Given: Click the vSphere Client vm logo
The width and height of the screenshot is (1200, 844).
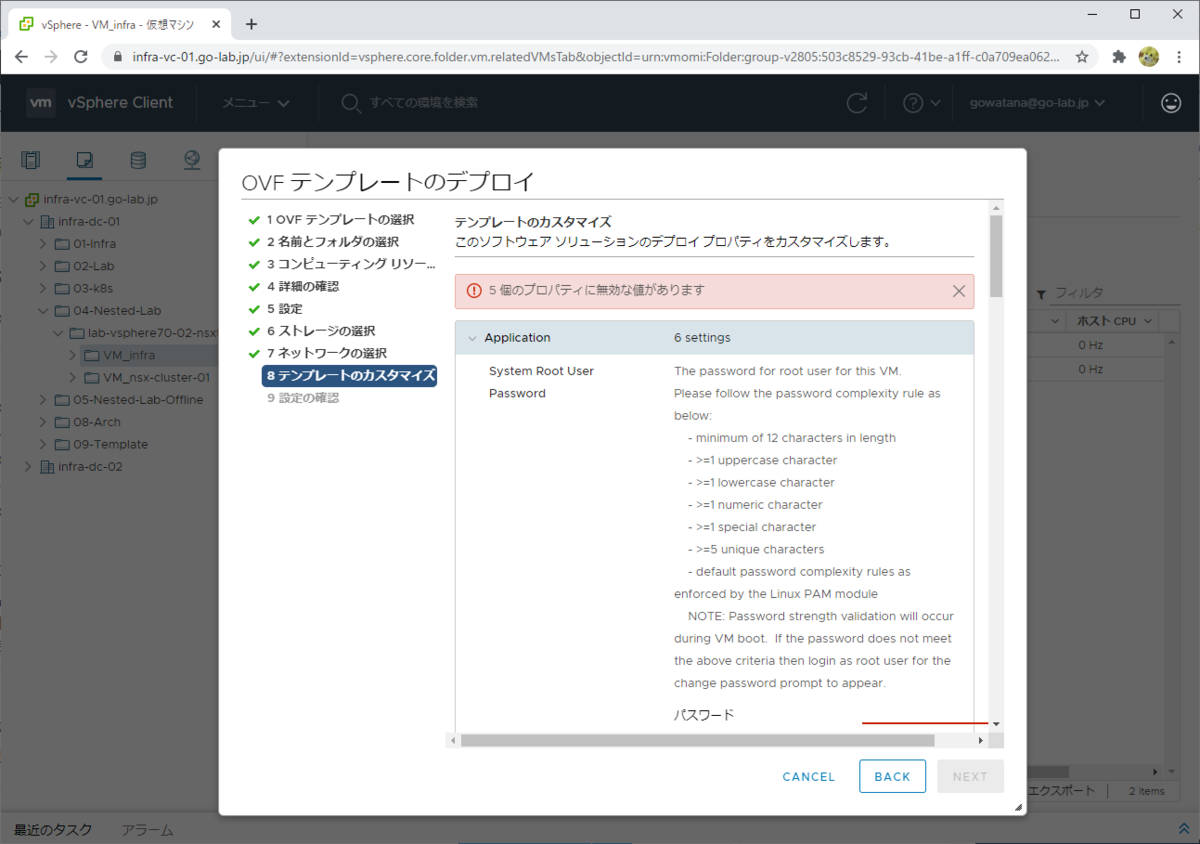Looking at the screenshot, I should pos(41,102).
